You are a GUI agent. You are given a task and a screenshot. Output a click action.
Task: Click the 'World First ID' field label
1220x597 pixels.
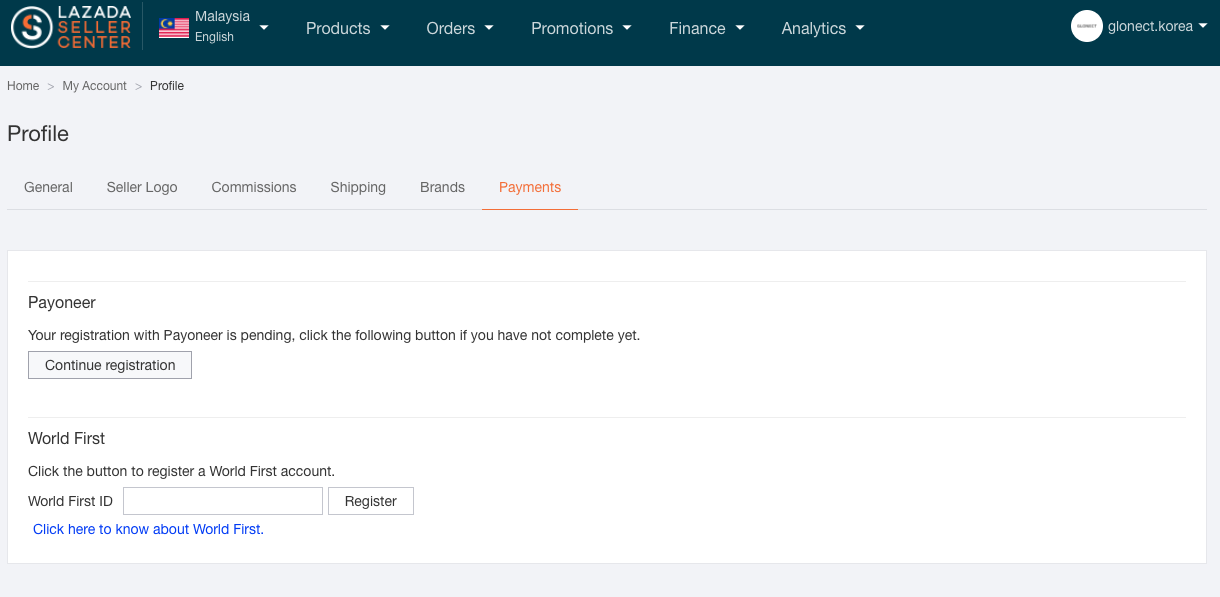click(x=70, y=501)
